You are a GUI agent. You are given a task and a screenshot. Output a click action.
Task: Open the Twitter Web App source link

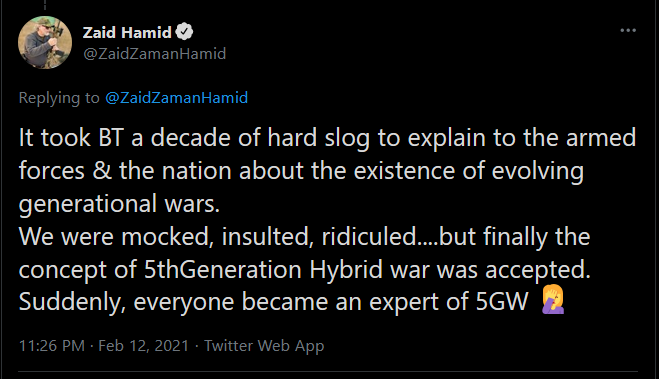point(264,346)
